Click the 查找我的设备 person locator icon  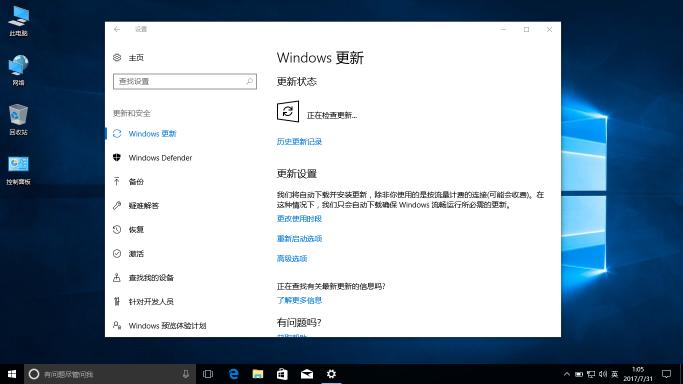117,277
